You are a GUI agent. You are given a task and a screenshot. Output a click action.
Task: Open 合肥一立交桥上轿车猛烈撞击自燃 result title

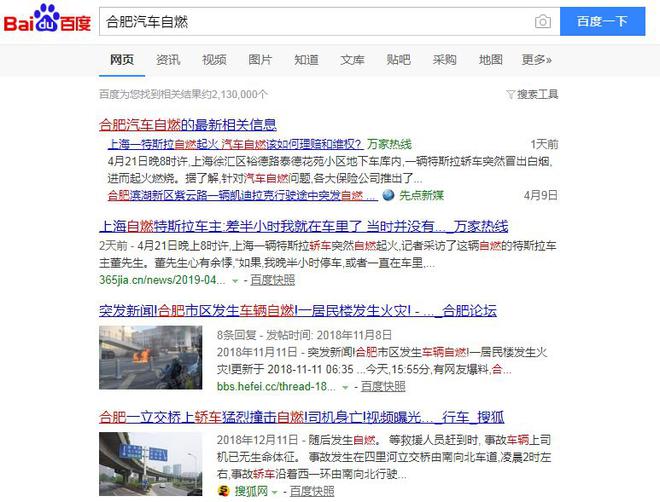coord(301,417)
